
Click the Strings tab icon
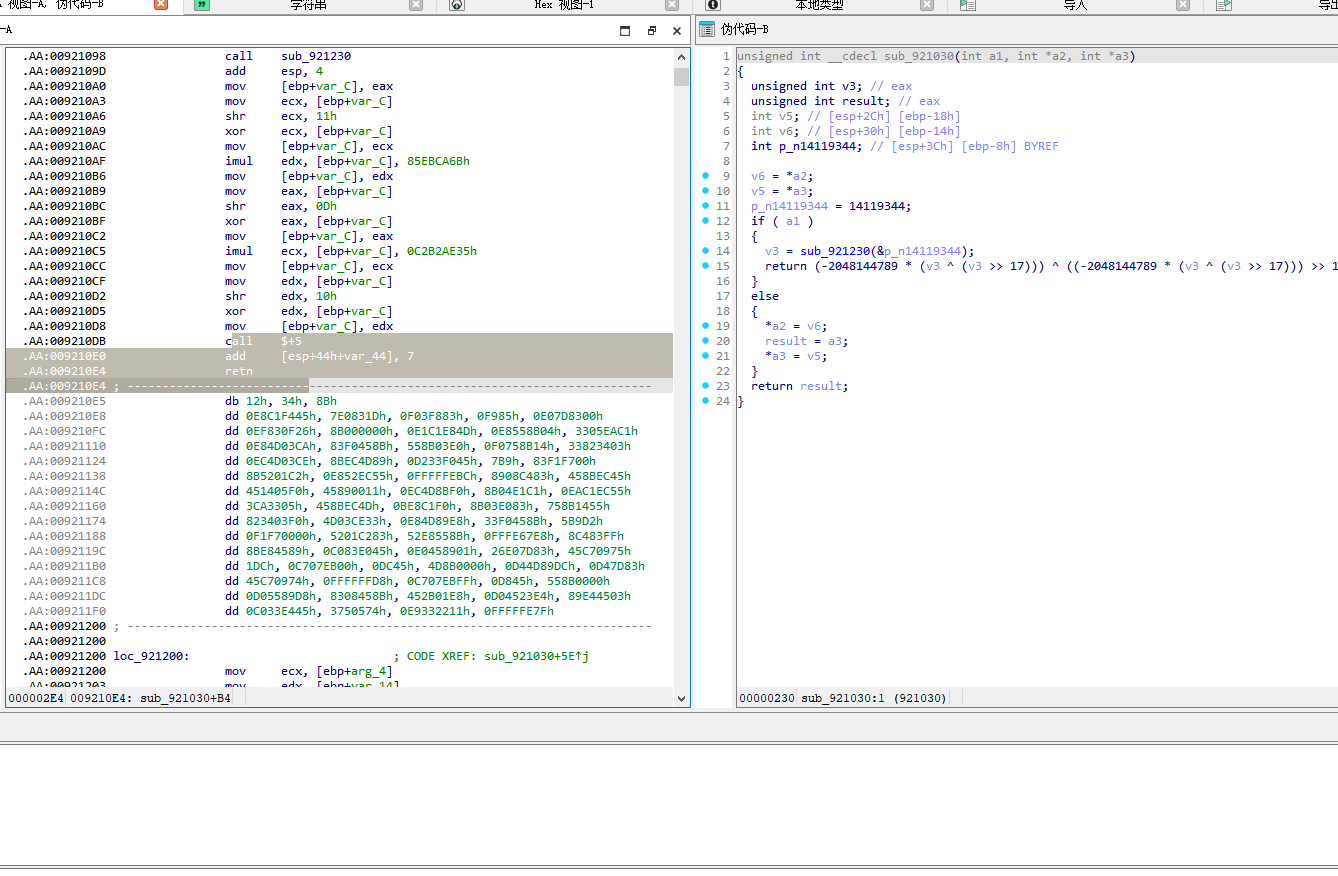[202, 5]
